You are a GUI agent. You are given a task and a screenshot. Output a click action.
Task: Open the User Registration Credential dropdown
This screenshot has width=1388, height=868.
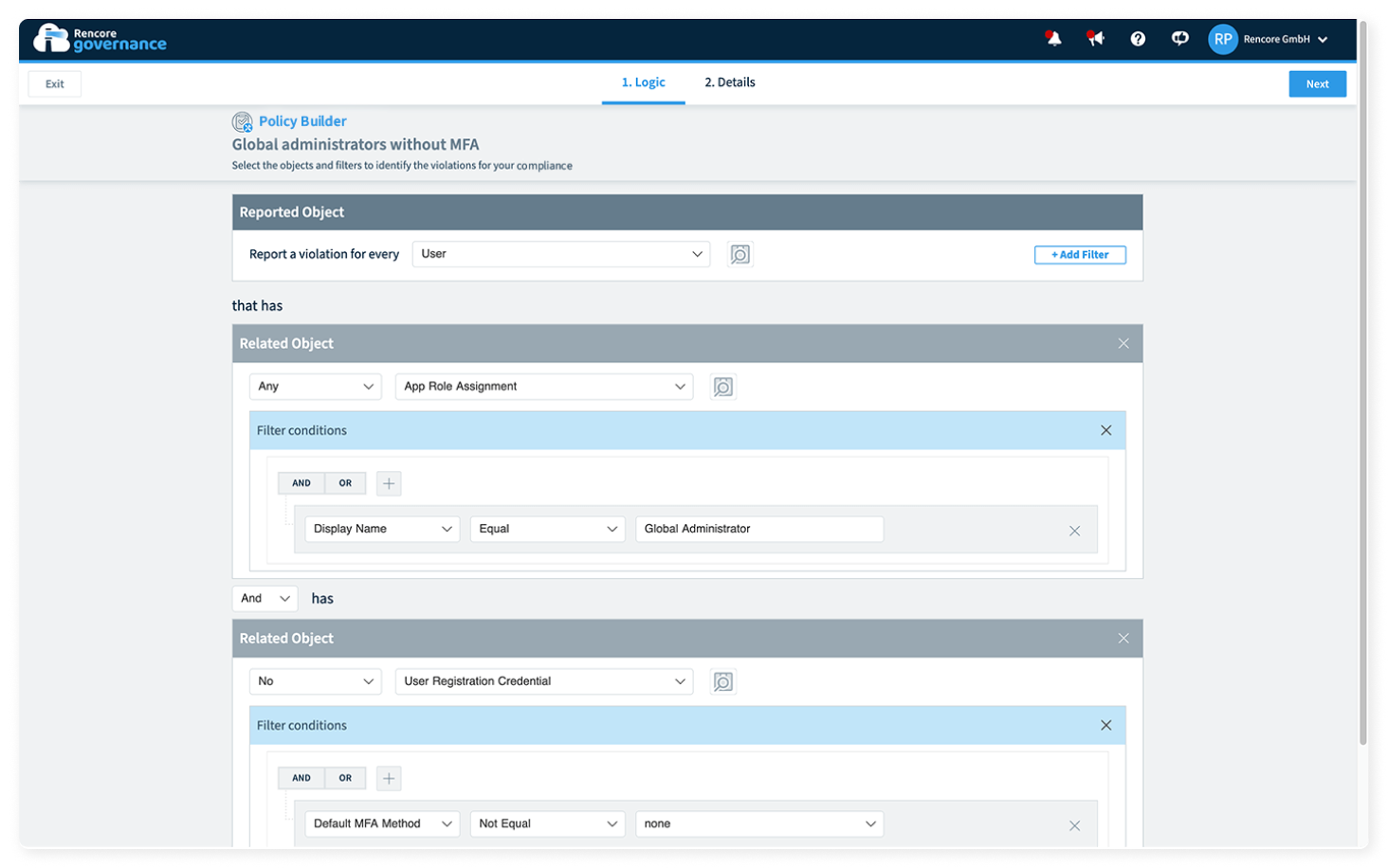pos(544,681)
